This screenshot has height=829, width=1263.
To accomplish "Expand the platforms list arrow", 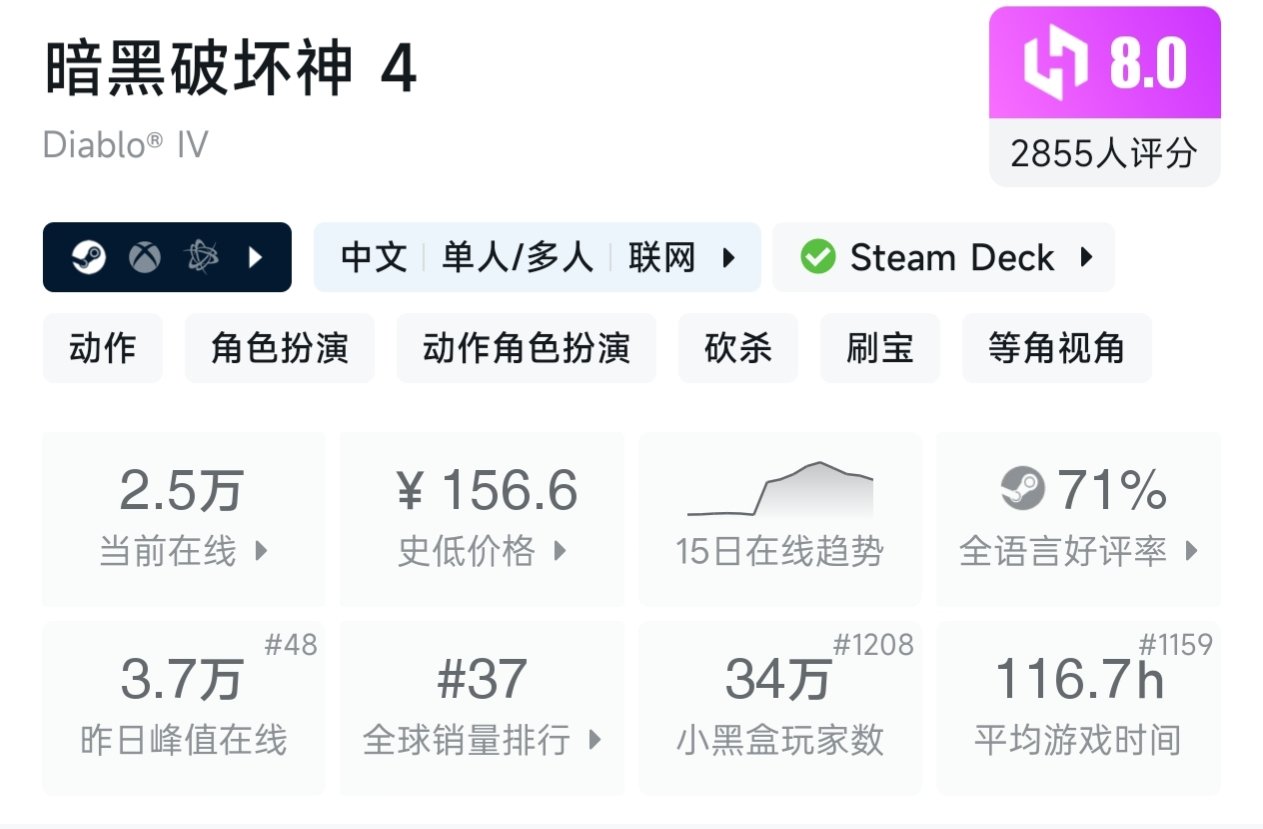I will [x=256, y=258].
